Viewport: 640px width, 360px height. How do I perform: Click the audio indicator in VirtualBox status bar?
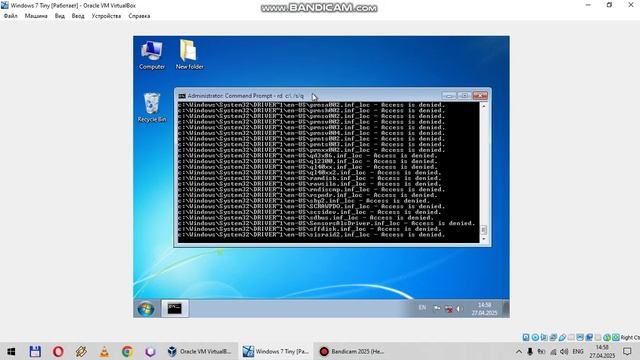point(544,337)
